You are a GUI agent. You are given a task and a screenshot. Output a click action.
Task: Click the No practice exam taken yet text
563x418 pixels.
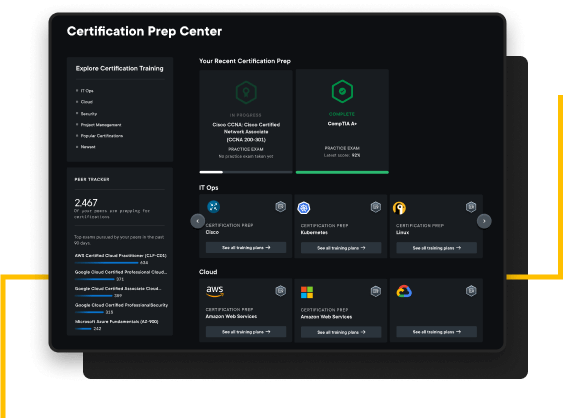246,157
